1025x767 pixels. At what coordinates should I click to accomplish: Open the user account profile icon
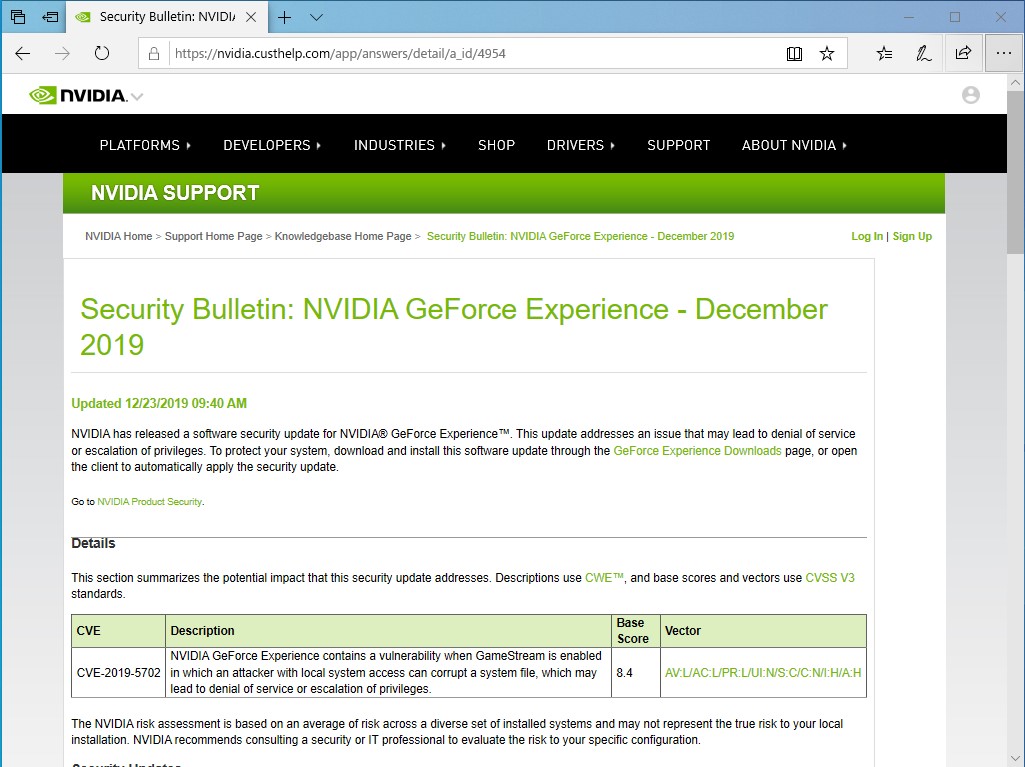click(x=971, y=95)
